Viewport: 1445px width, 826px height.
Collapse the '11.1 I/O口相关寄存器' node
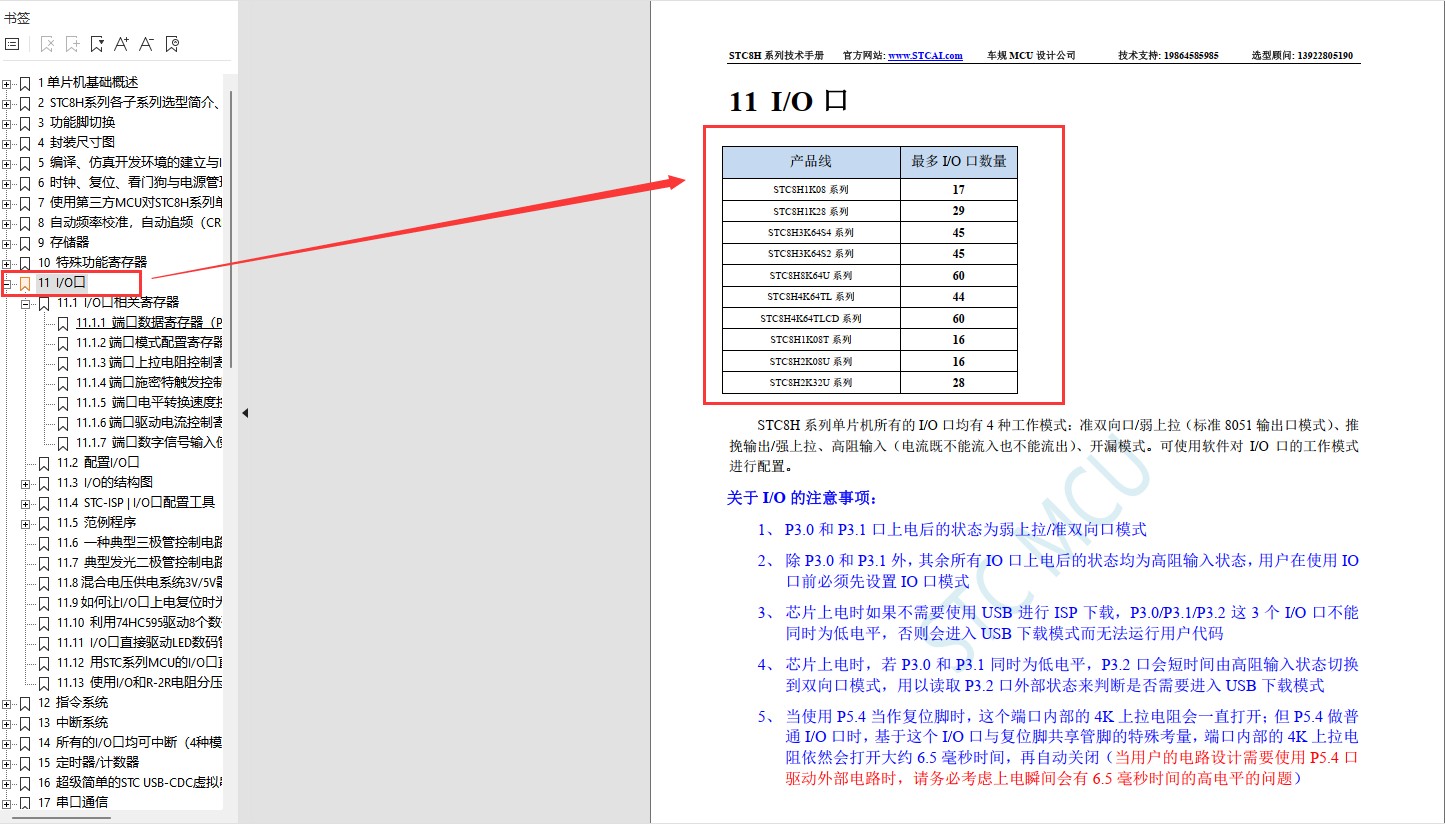pos(26,303)
